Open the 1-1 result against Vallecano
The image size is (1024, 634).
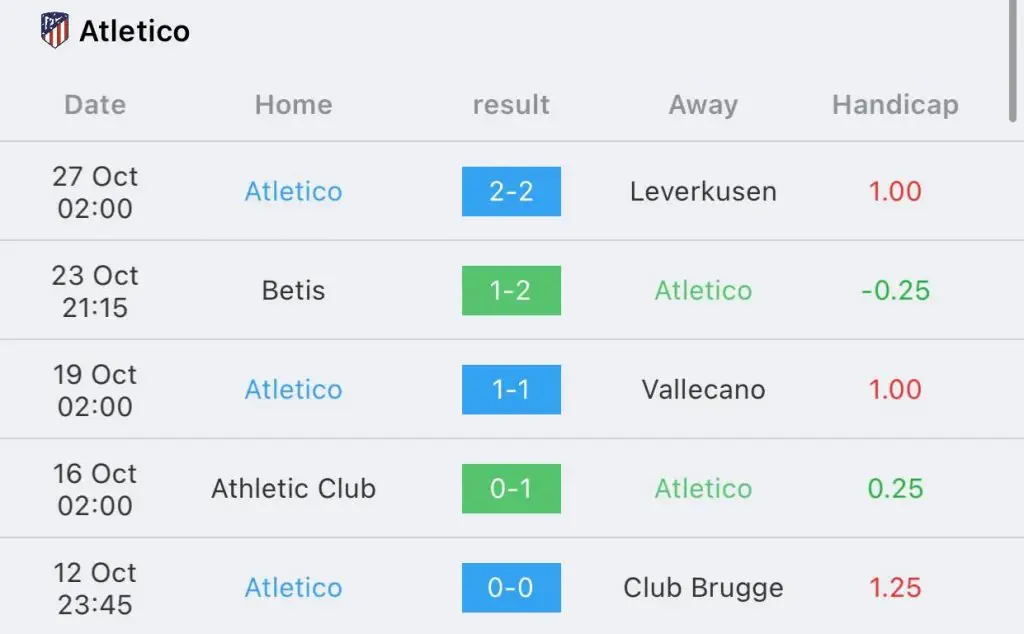pos(511,390)
